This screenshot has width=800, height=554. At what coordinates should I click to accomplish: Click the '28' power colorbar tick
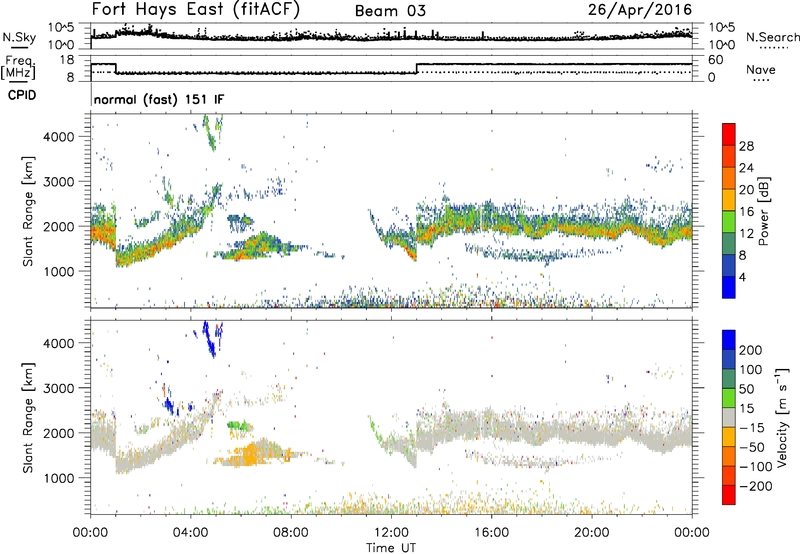pos(746,146)
